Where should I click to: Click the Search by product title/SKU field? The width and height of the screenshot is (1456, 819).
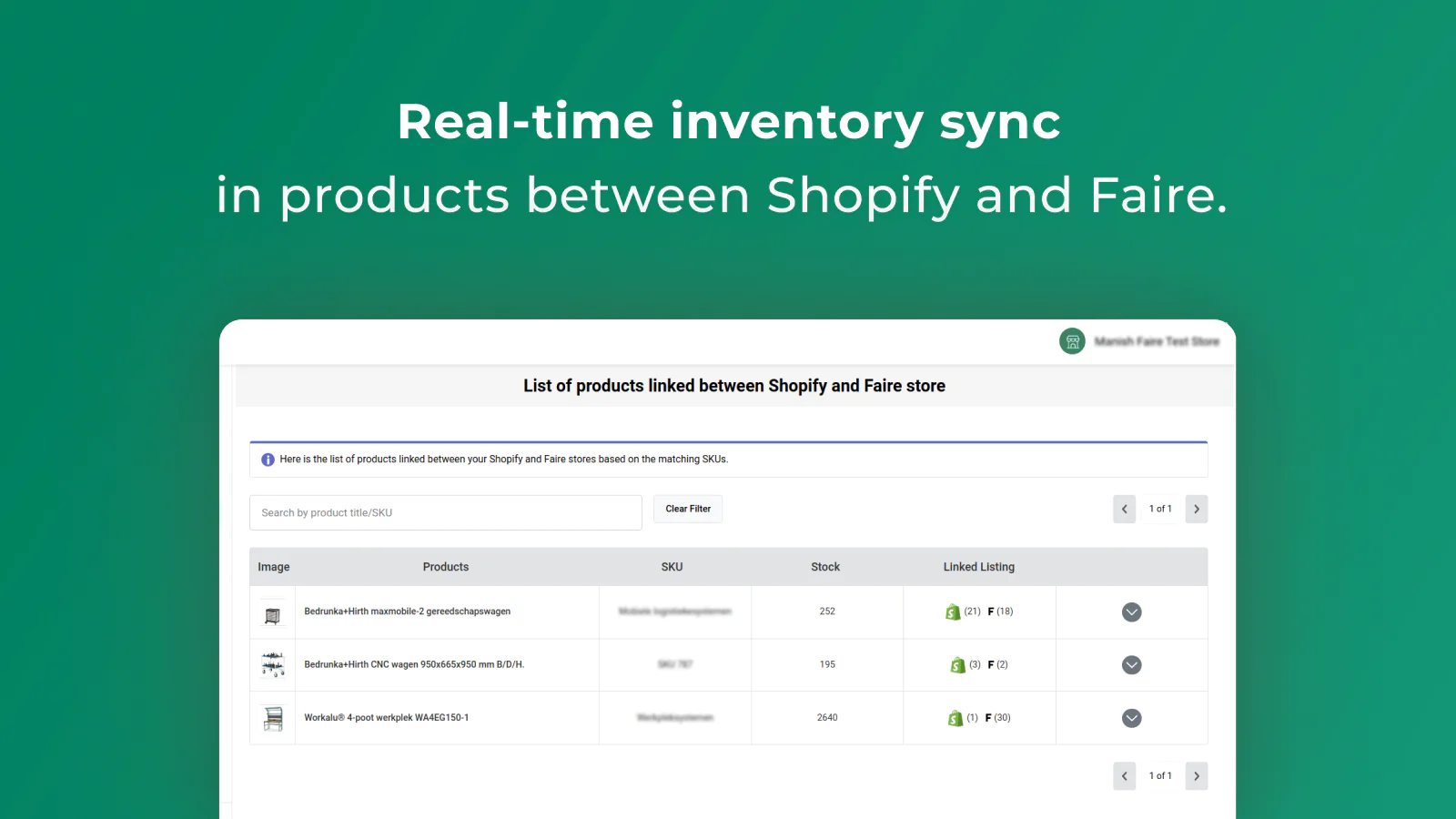coord(446,512)
